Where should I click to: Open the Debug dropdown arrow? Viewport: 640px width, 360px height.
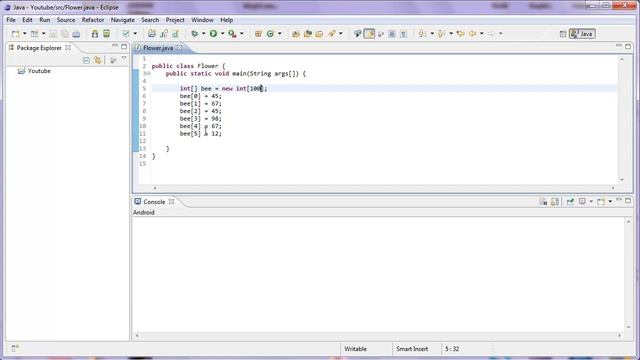(203, 34)
